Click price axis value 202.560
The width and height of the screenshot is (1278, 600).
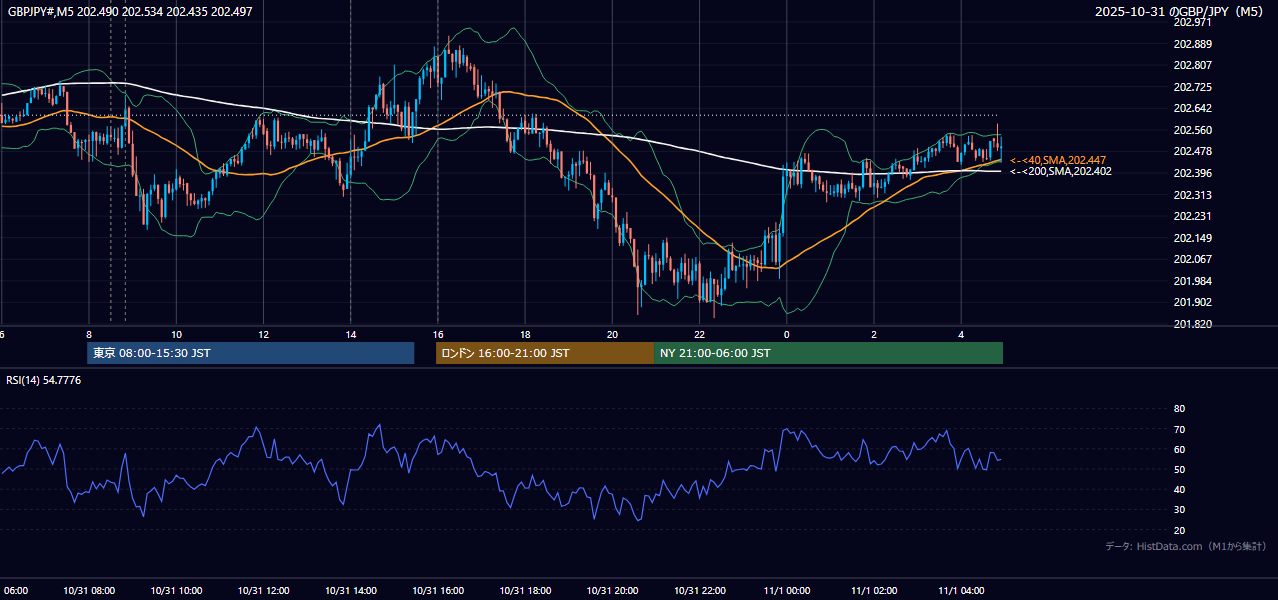(1193, 130)
